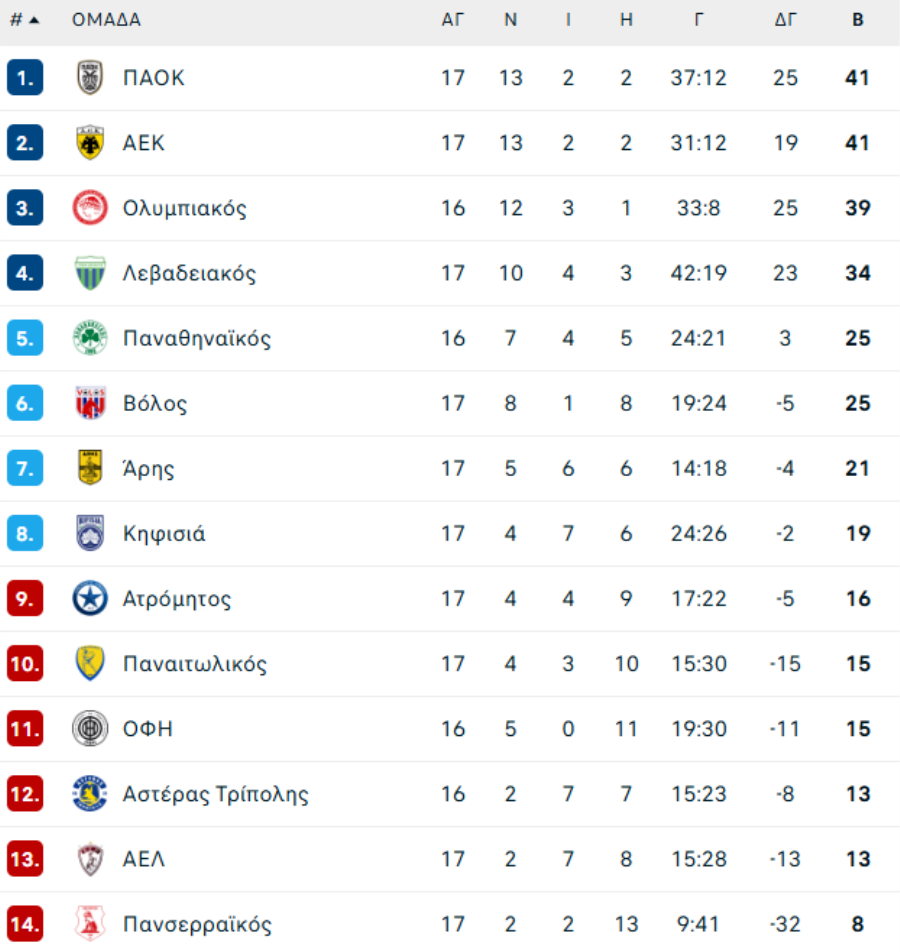Image resolution: width=900 pixels, height=952 pixels.
Task: Click the position 1 blue rank badge
Action: (25, 78)
